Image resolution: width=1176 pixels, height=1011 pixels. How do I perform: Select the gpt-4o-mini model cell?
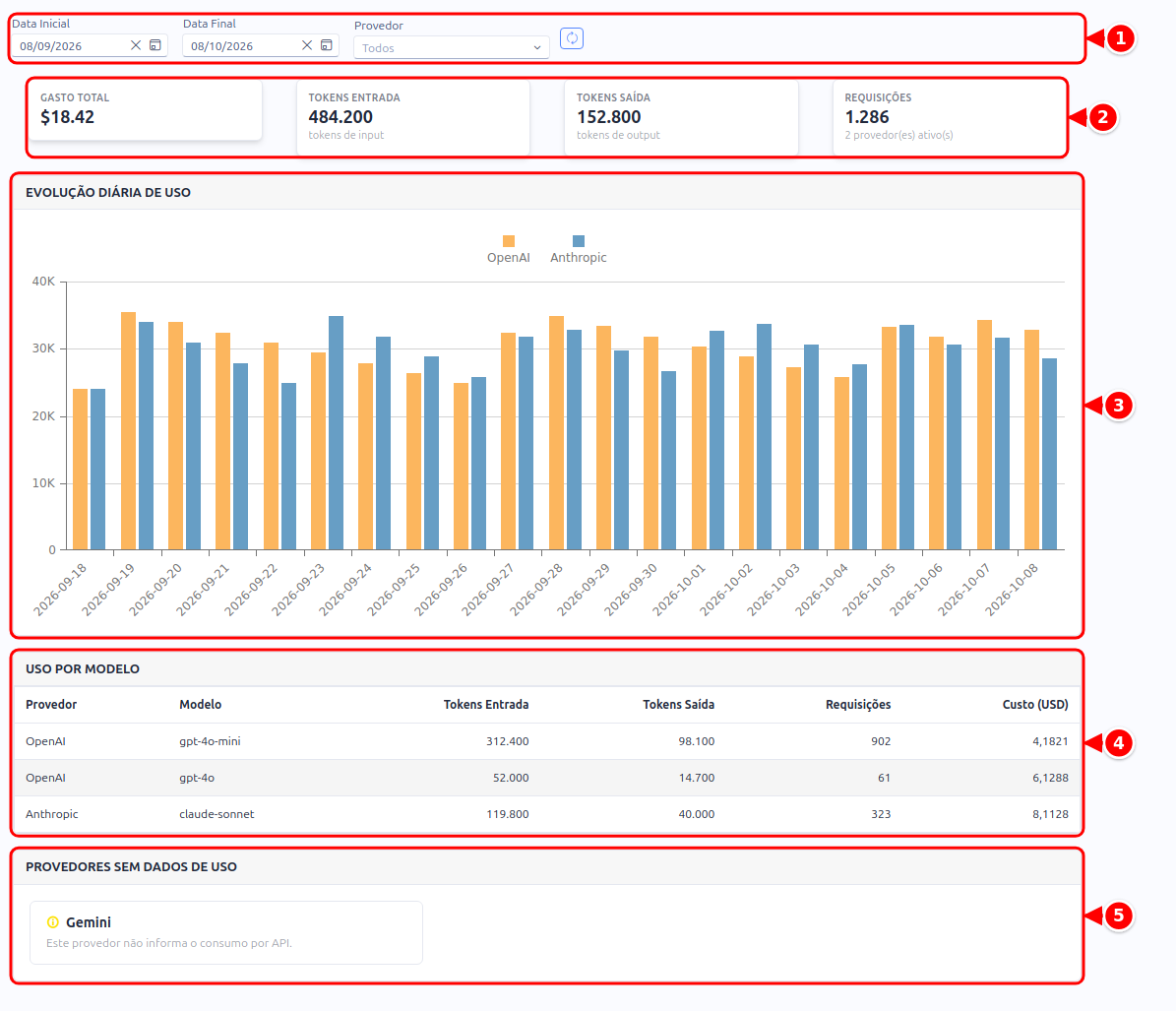[210, 741]
